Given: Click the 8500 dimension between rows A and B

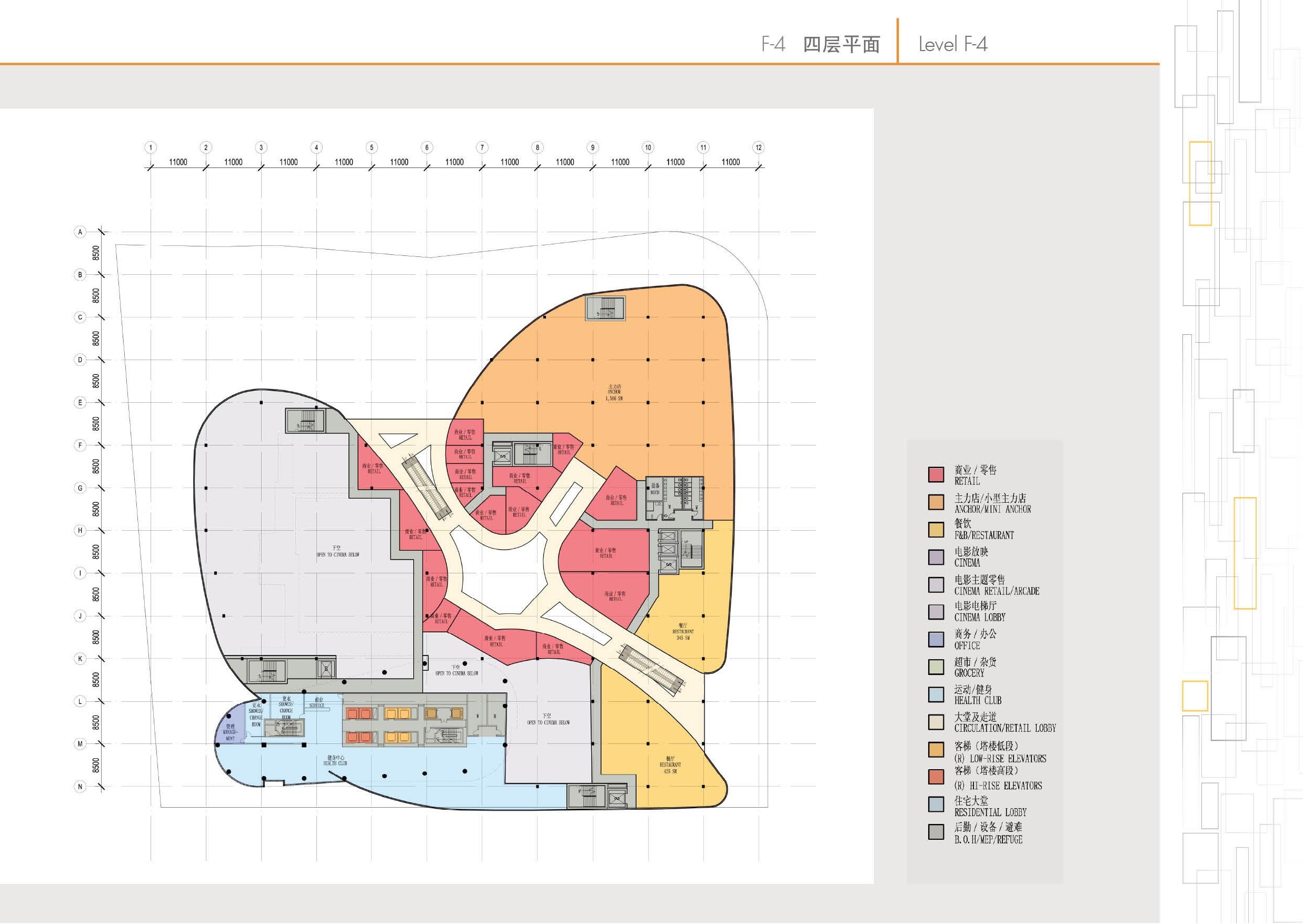Looking at the screenshot, I should 96,253.
